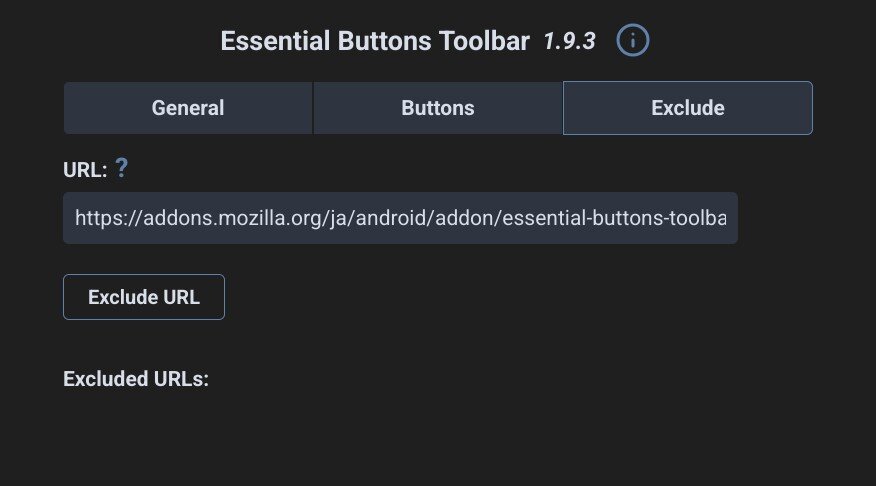View the Buttons configuration tab

pos(438,108)
